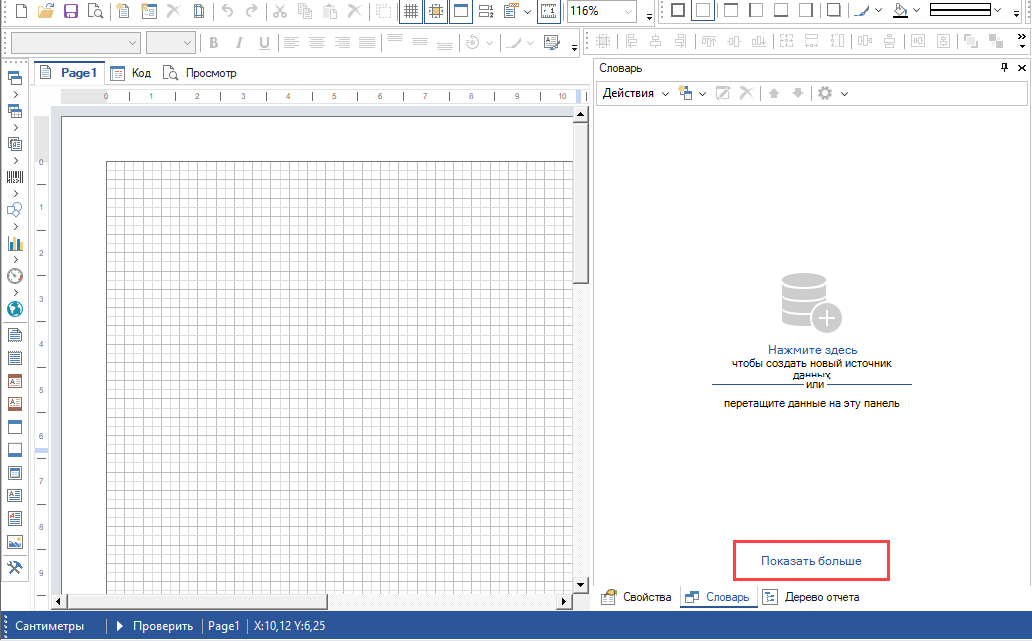The image size is (1032, 641).
Task: Add a new page with the toolbar icon
Action: (x=123, y=11)
